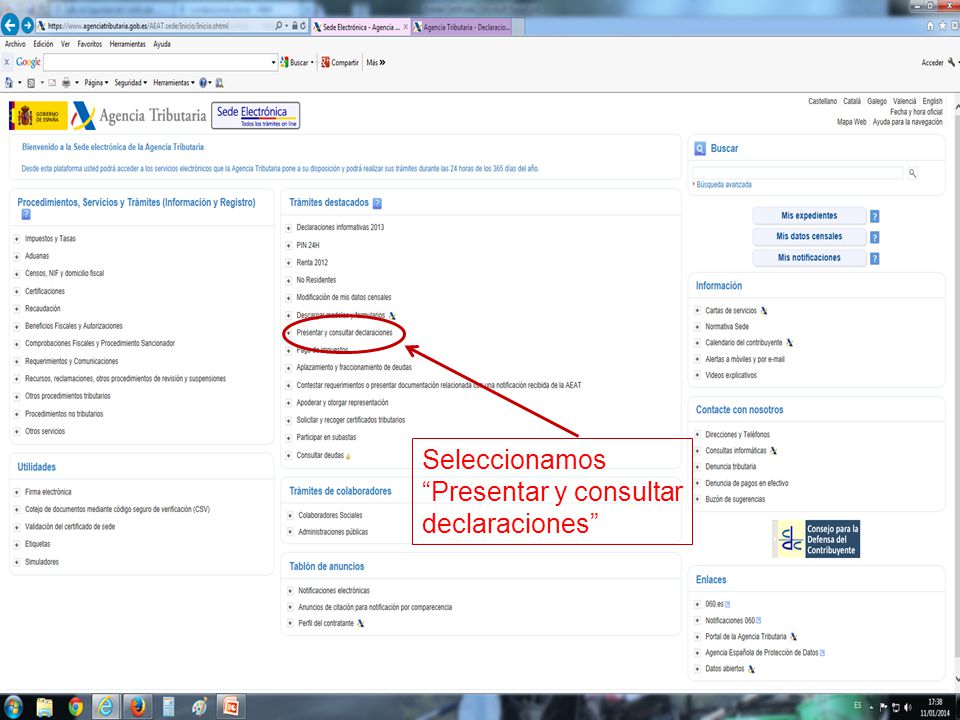Click the Google toolbar logo
The width and height of the screenshot is (960, 720).
tap(28, 62)
